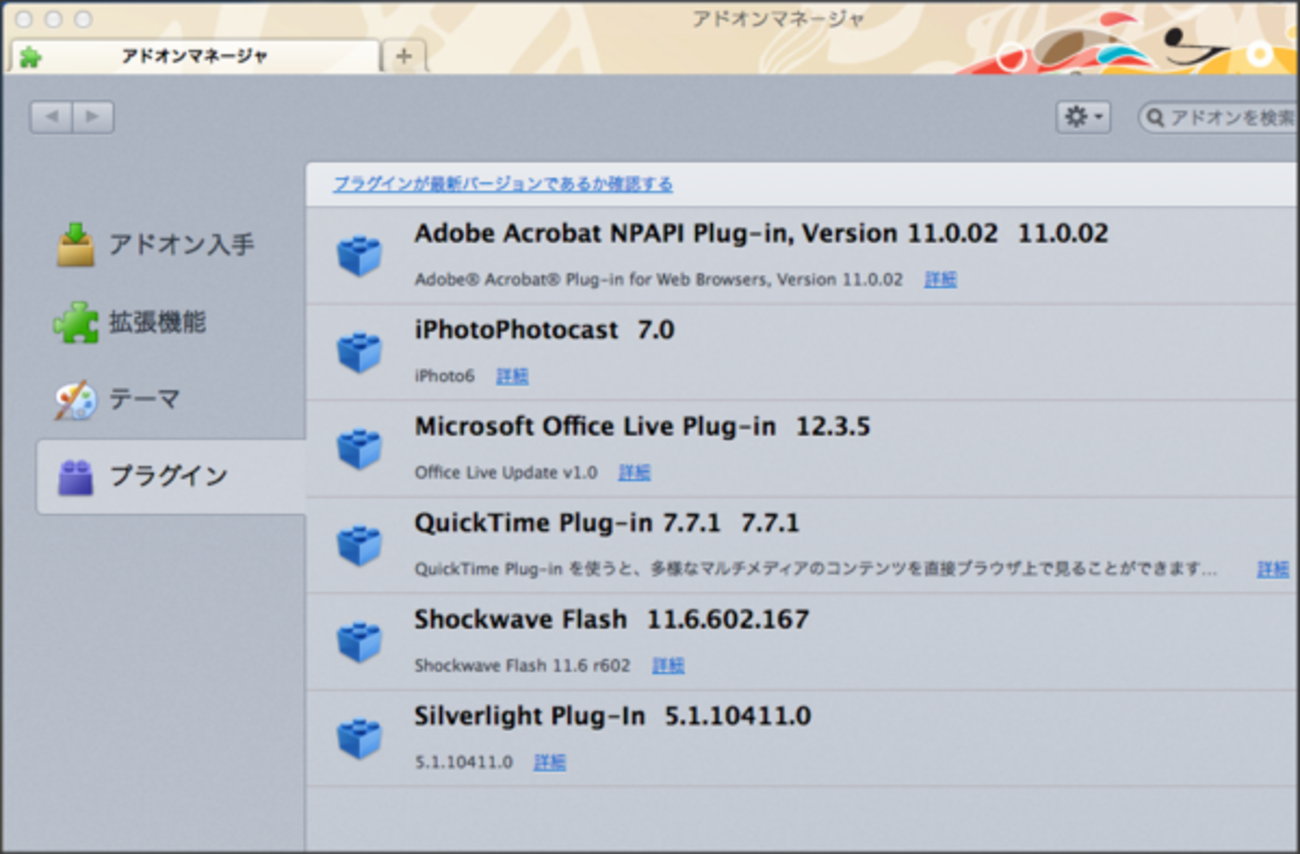
Task: Click the forward navigation arrow button
Action: pos(93,117)
